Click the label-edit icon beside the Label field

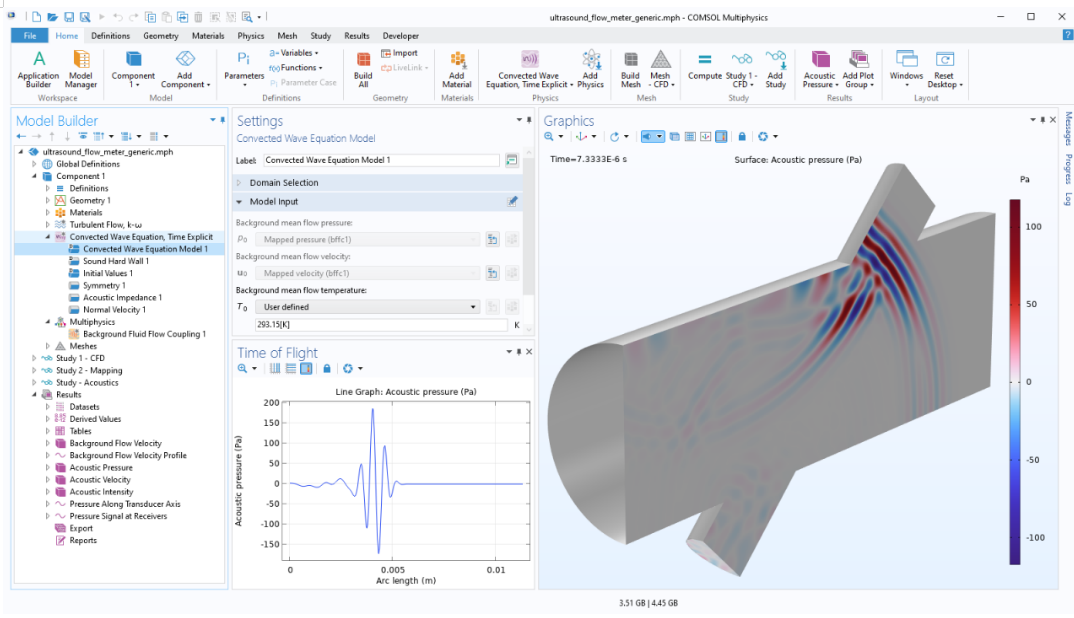[x=512, y=160]
